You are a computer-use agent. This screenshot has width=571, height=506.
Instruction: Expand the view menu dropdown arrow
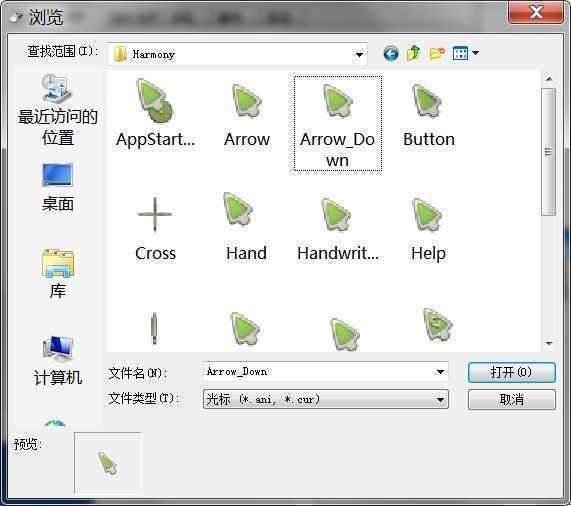coord(475,53)
